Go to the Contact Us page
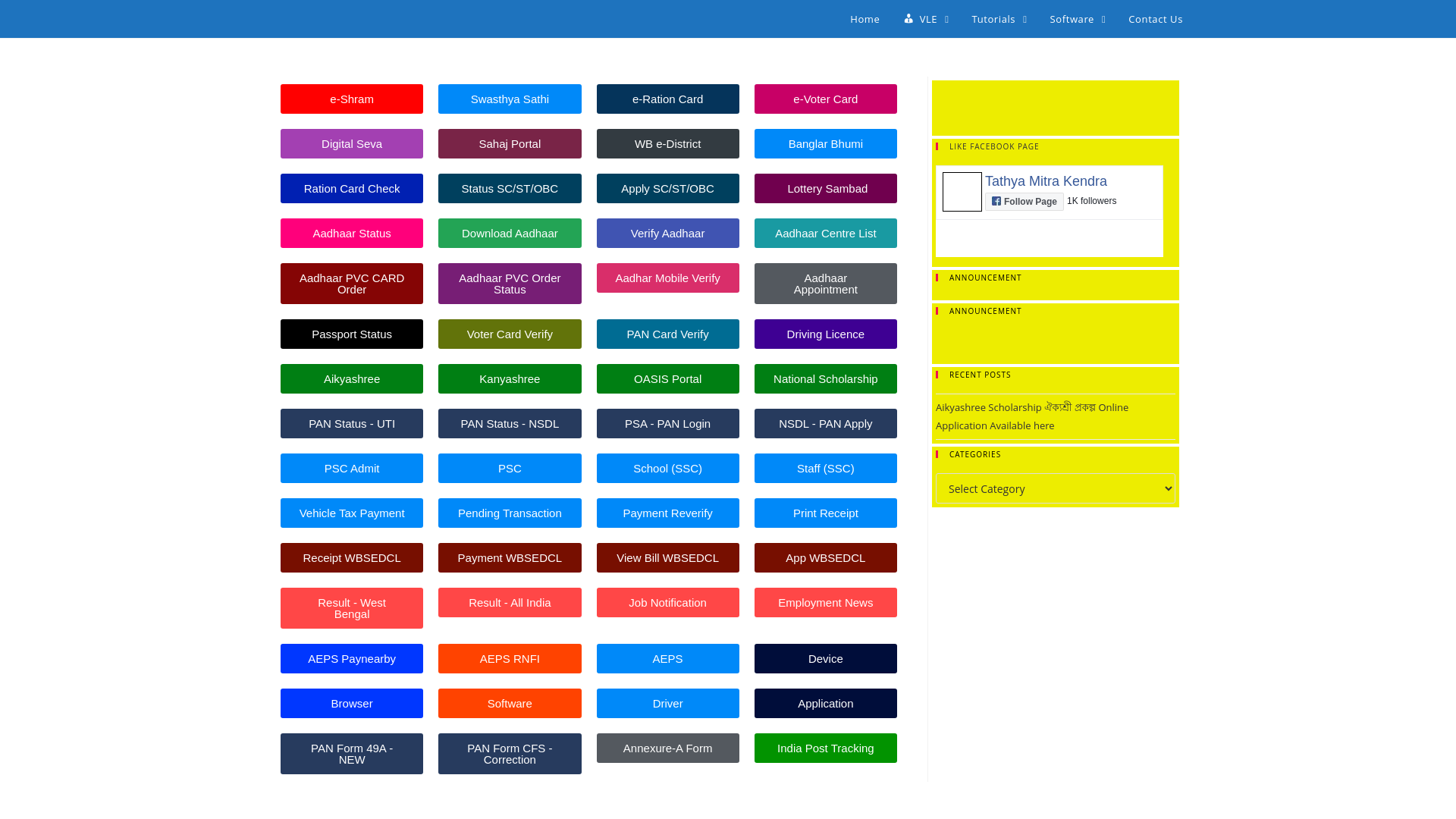 (x=1155, y=19)
